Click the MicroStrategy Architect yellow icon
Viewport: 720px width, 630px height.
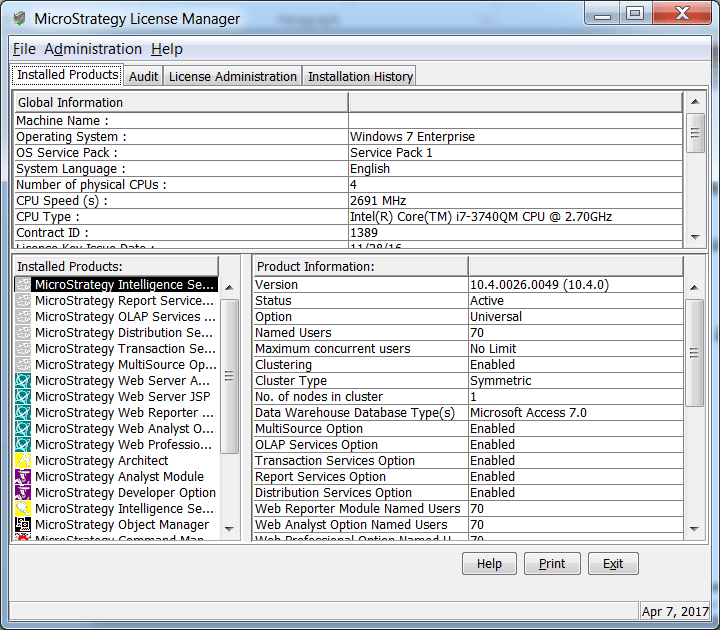23,461
